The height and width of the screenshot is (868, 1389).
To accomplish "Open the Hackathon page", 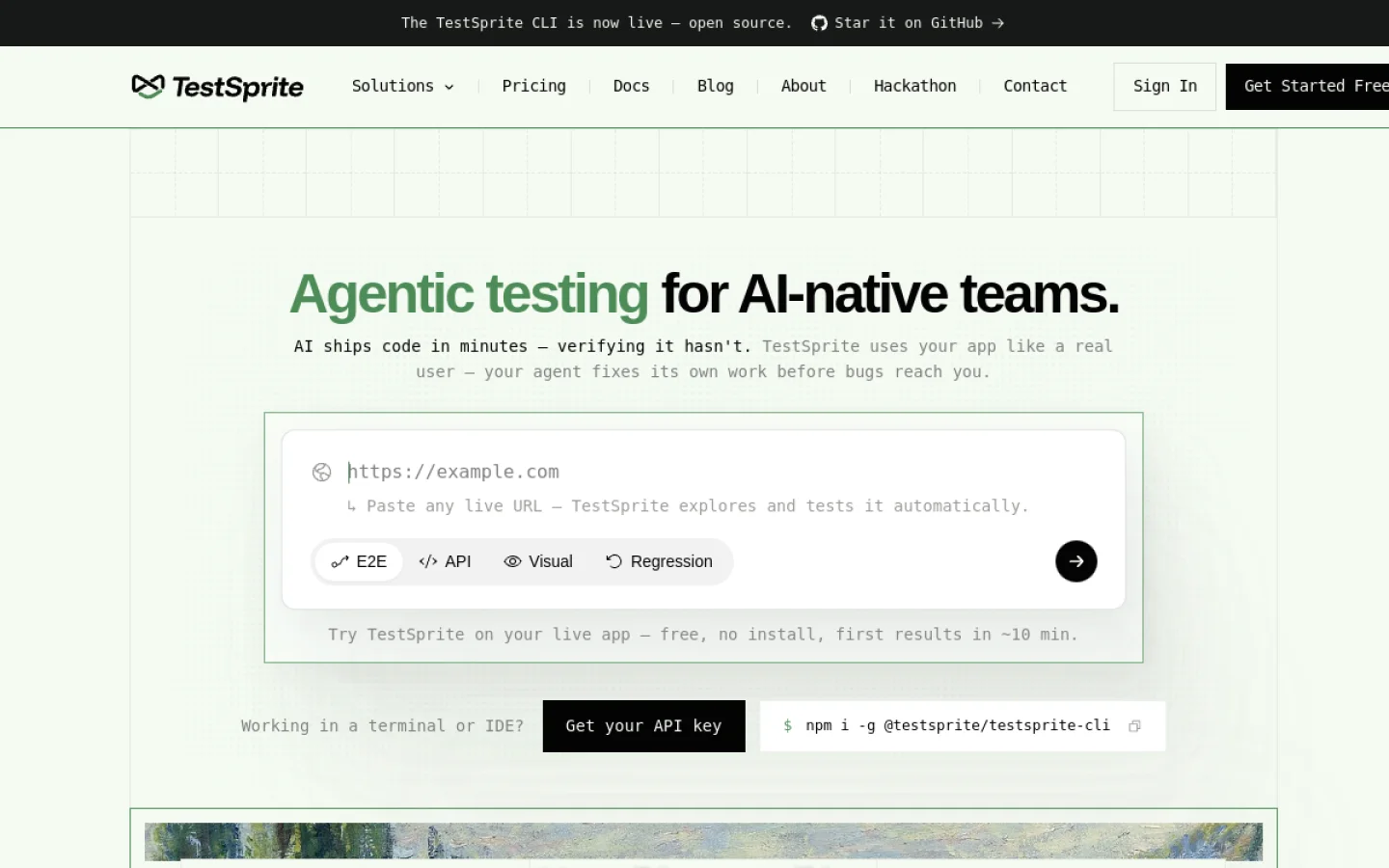I will point(914,86).
